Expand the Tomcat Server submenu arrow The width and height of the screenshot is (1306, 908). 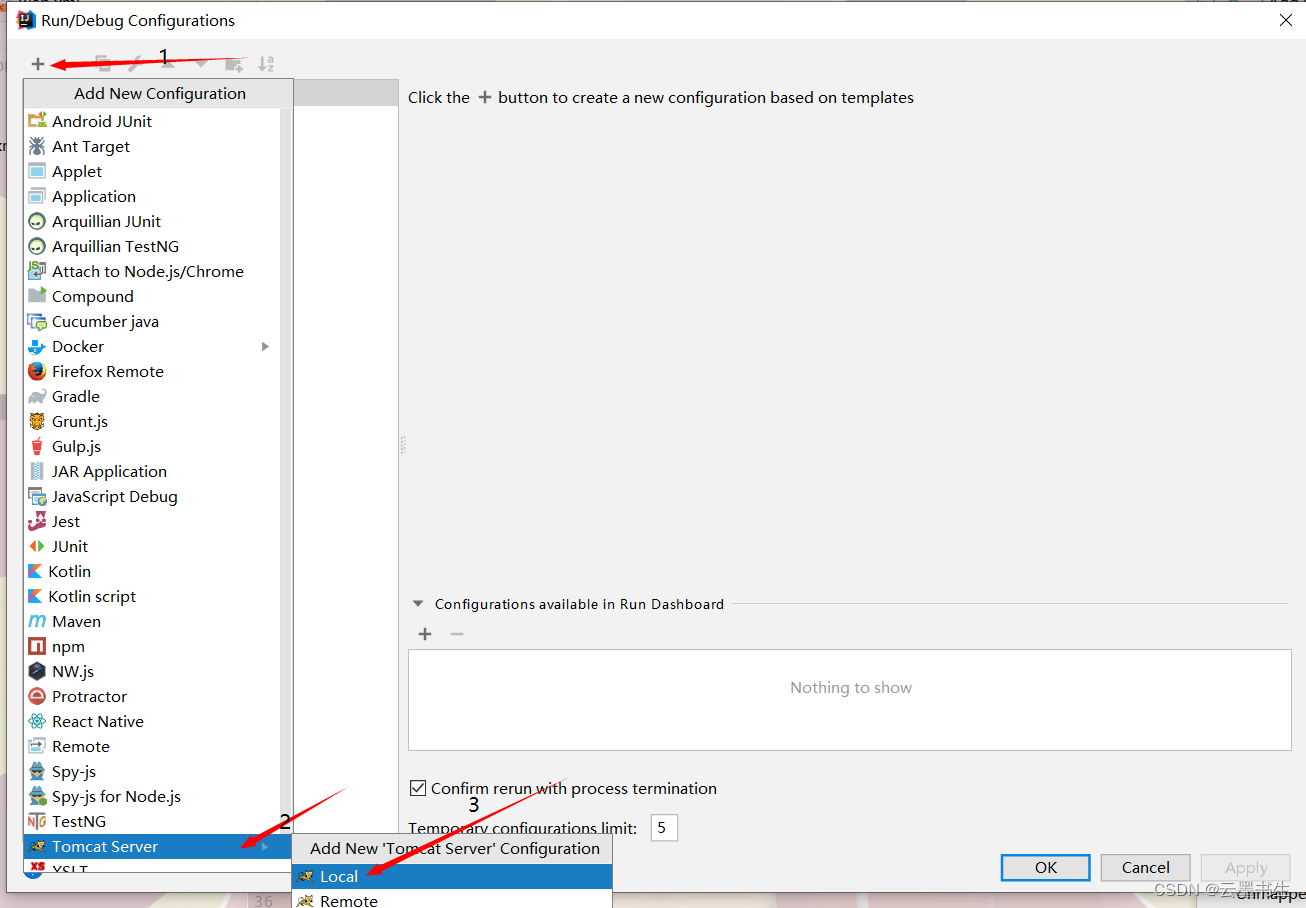coord(265,846)
